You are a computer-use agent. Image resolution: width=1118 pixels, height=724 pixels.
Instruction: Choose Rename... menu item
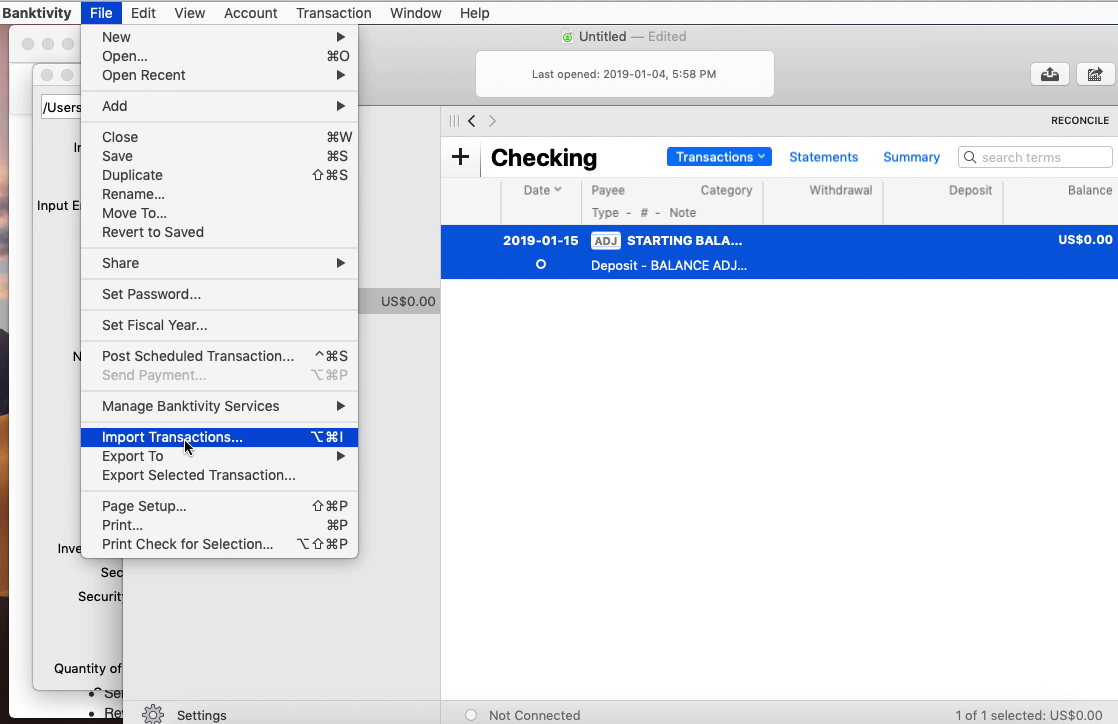219,194
